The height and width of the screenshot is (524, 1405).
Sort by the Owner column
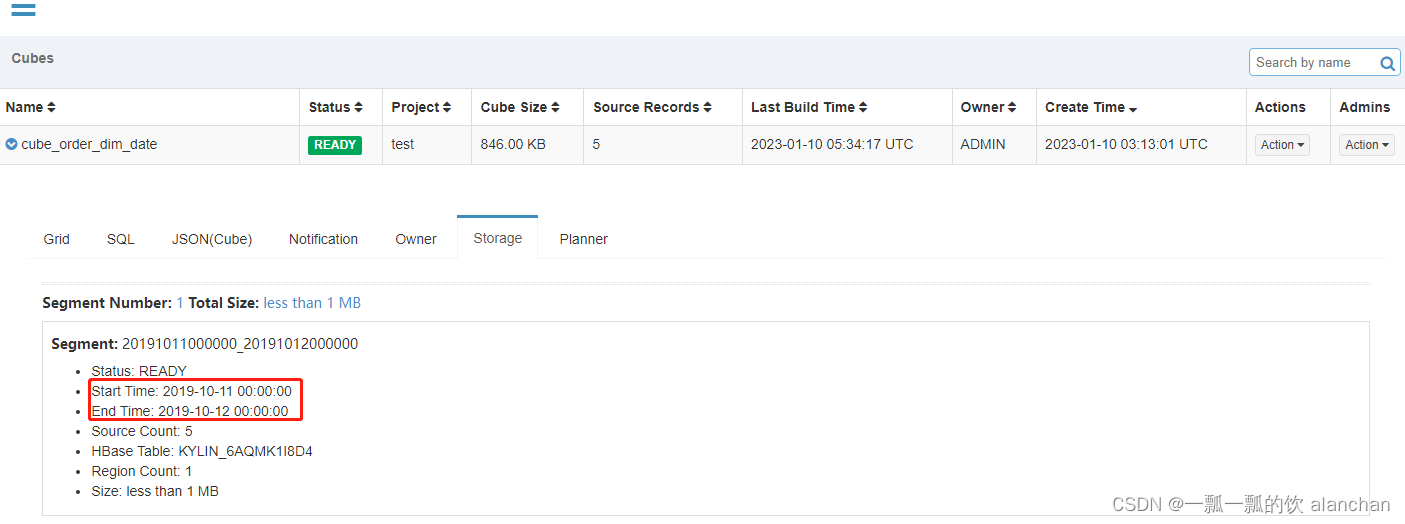988,107
